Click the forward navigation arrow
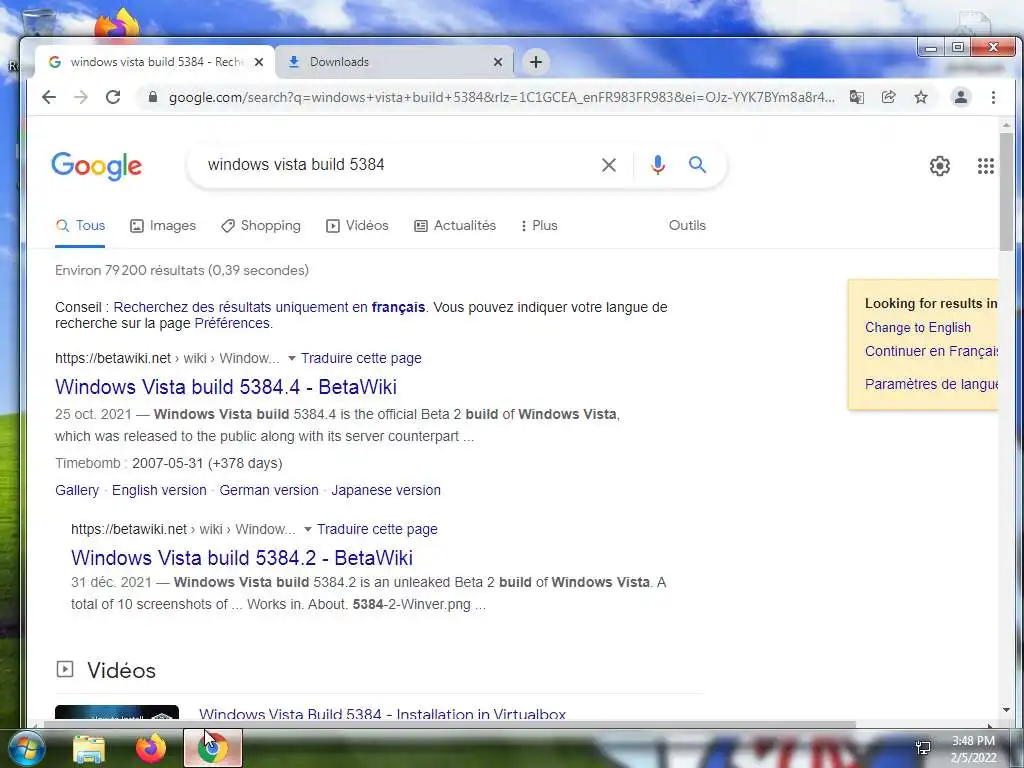The image size is (1024, 768). click(x=81, y=97)
